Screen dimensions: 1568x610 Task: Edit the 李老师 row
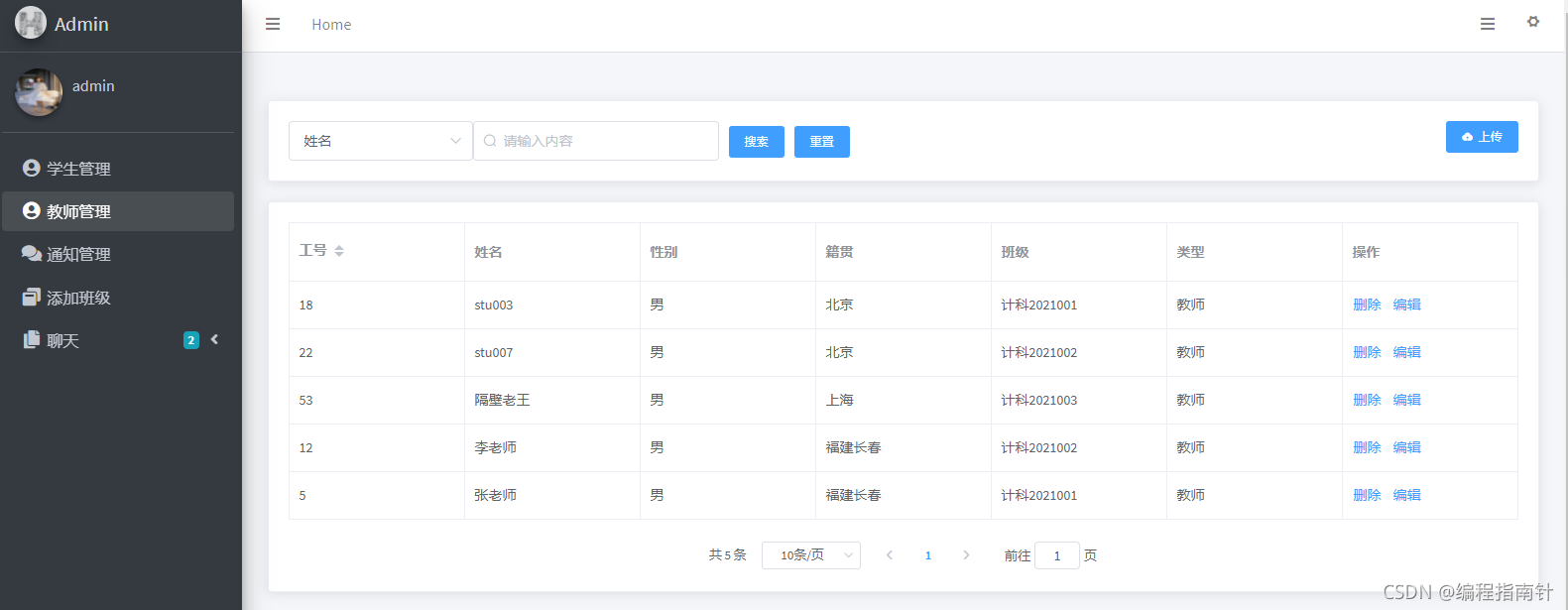1406,447
